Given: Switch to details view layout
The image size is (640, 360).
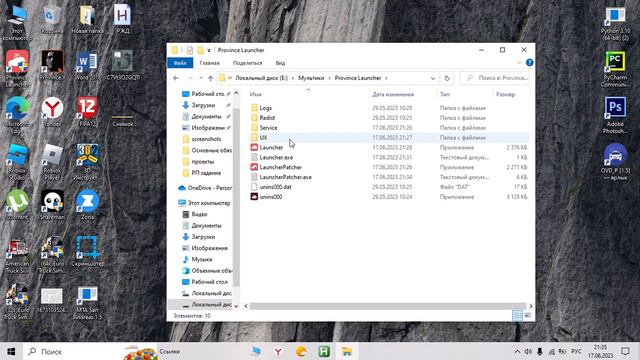Looking at the screenshot, I should point(517,316).
